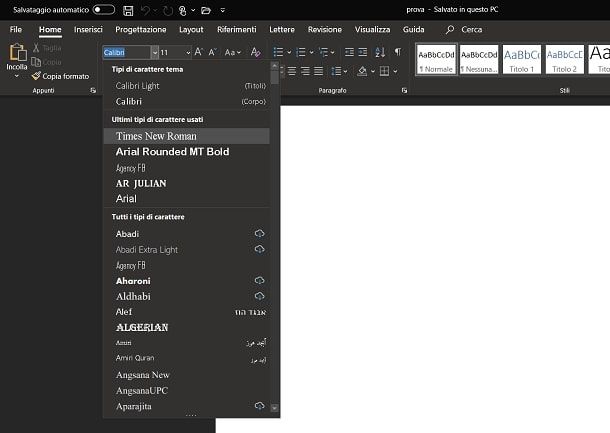Increase font size with the larger A icon
This screenshot has width=610, height=433.
coord(198,52)
